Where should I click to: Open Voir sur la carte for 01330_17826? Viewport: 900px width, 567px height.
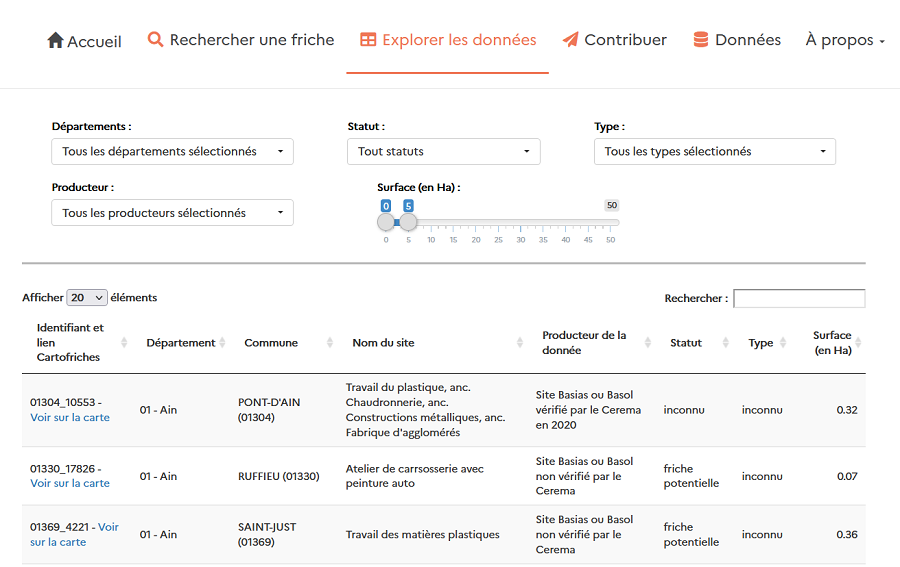click(x=70, y=483)
